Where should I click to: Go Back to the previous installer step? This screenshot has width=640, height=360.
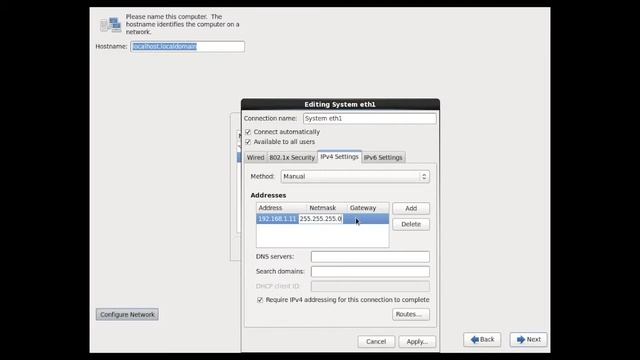[482, 340]
